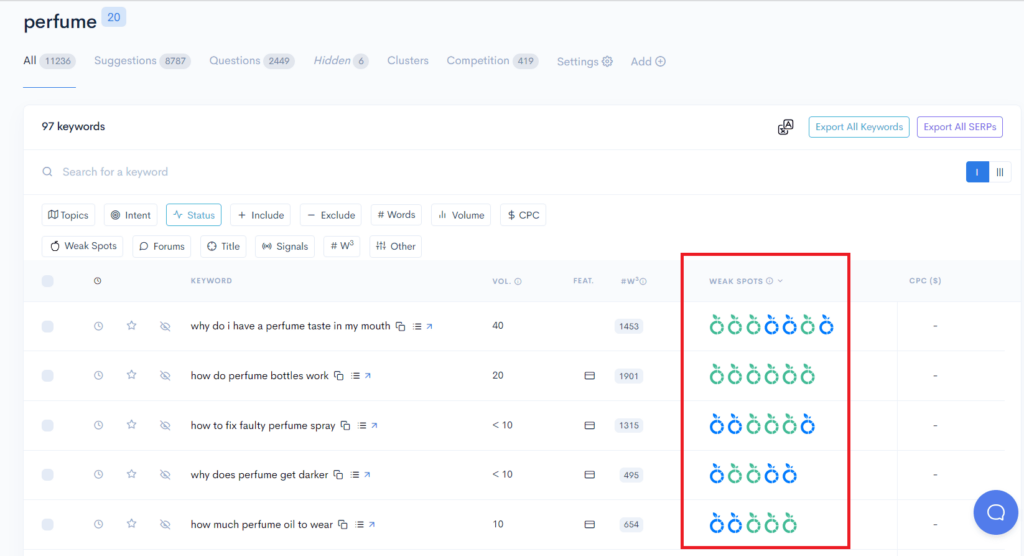This screenshot has height=556, width=1024.
Task: Hide the keyword 'why do i have a perfume taste'
Action: pyautogui.click(x=165, y=326)
